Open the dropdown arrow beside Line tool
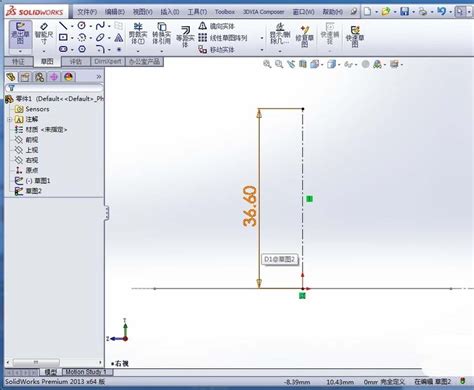474x390 pixels. click(72, 26)
